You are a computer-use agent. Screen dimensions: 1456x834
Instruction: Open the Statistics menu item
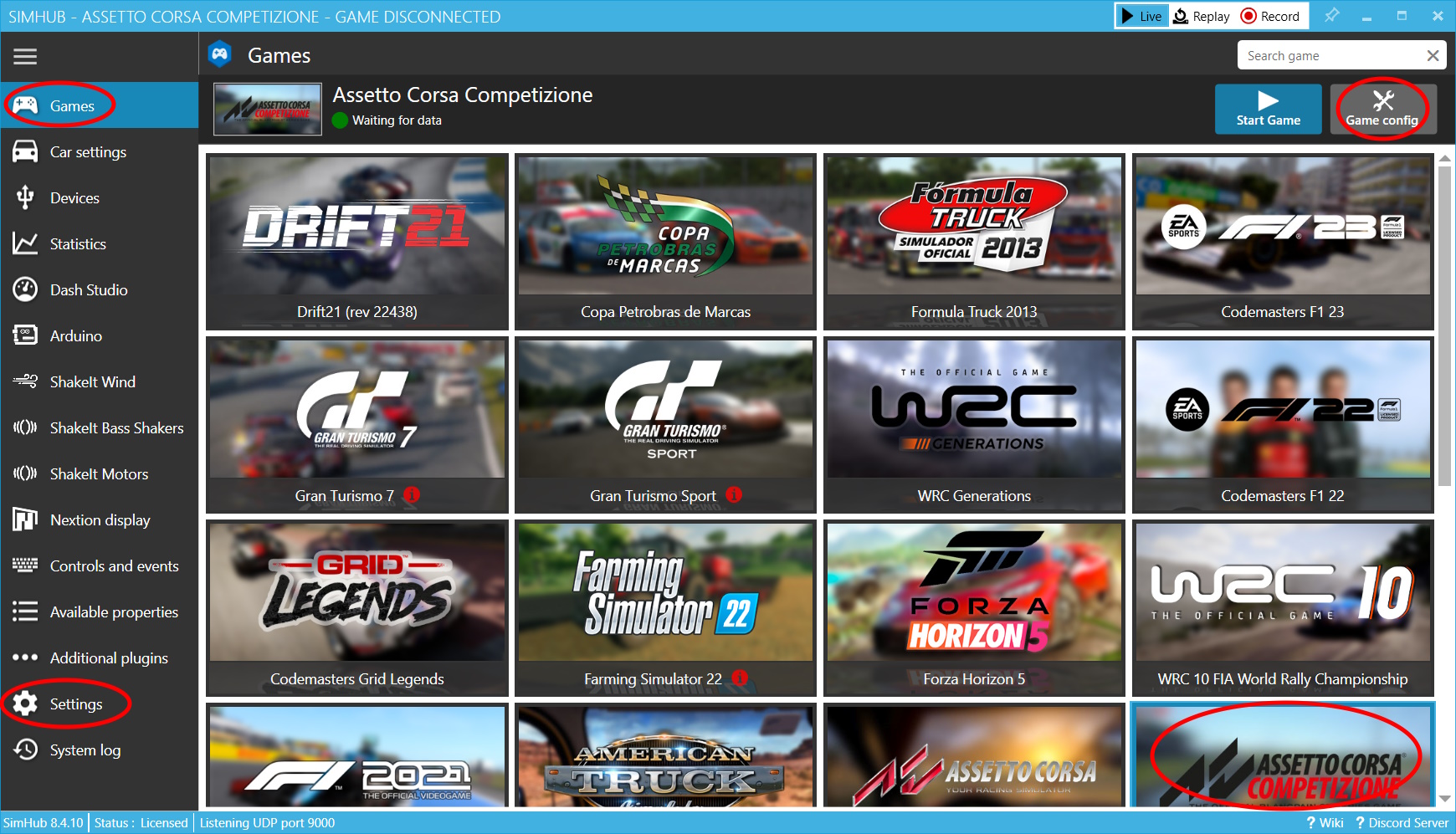tap(78, 243)
